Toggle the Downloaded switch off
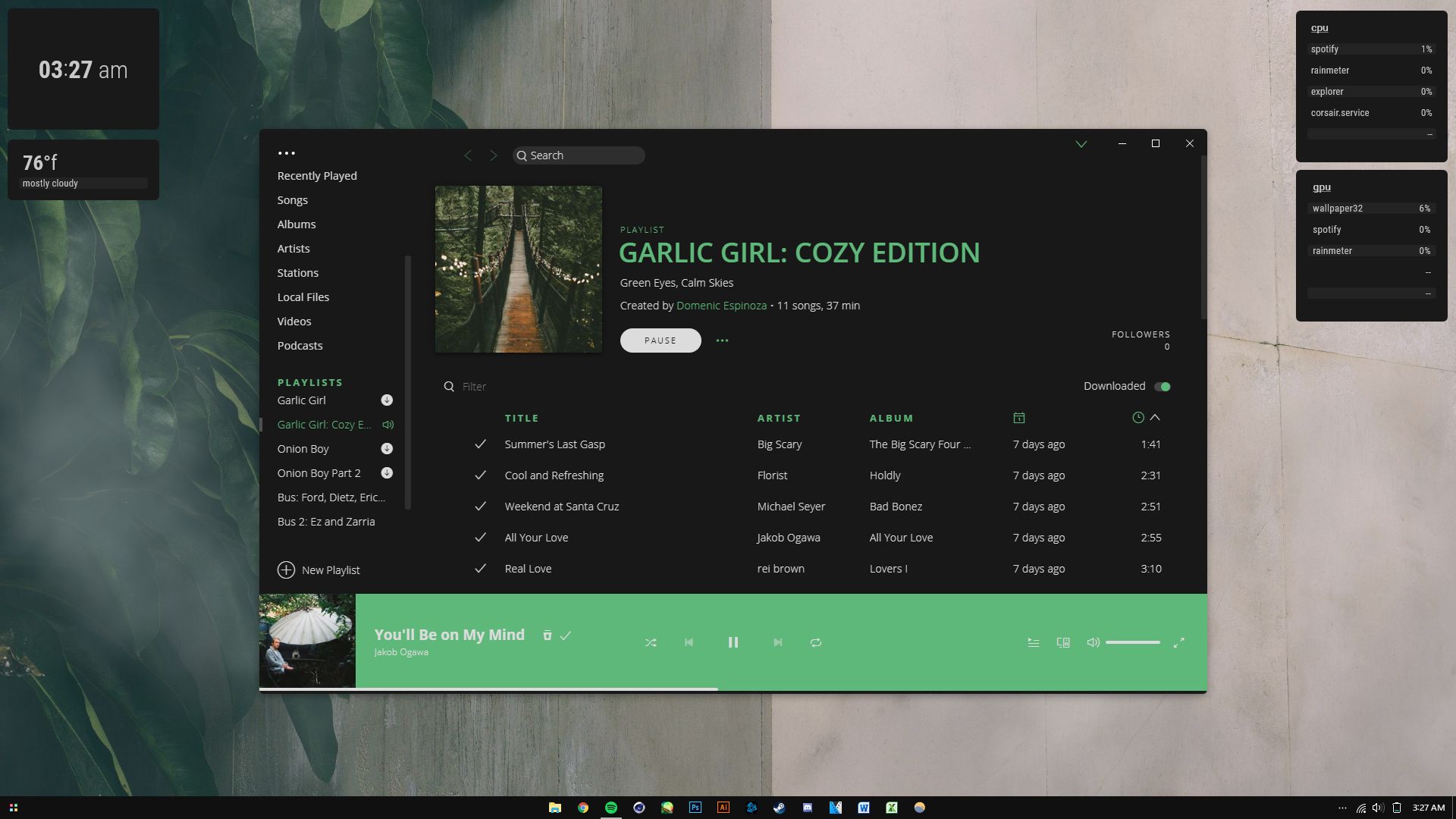The height and width of the screenshot is (819, 1456). 1162,386
